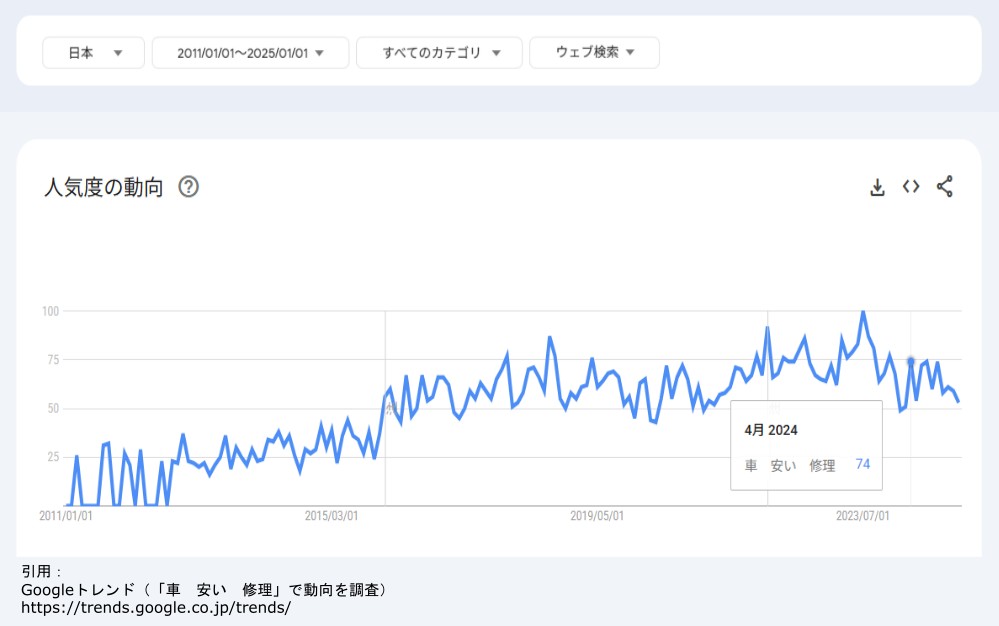
Task: Click the share chart icon
Action: coord(944,186)
